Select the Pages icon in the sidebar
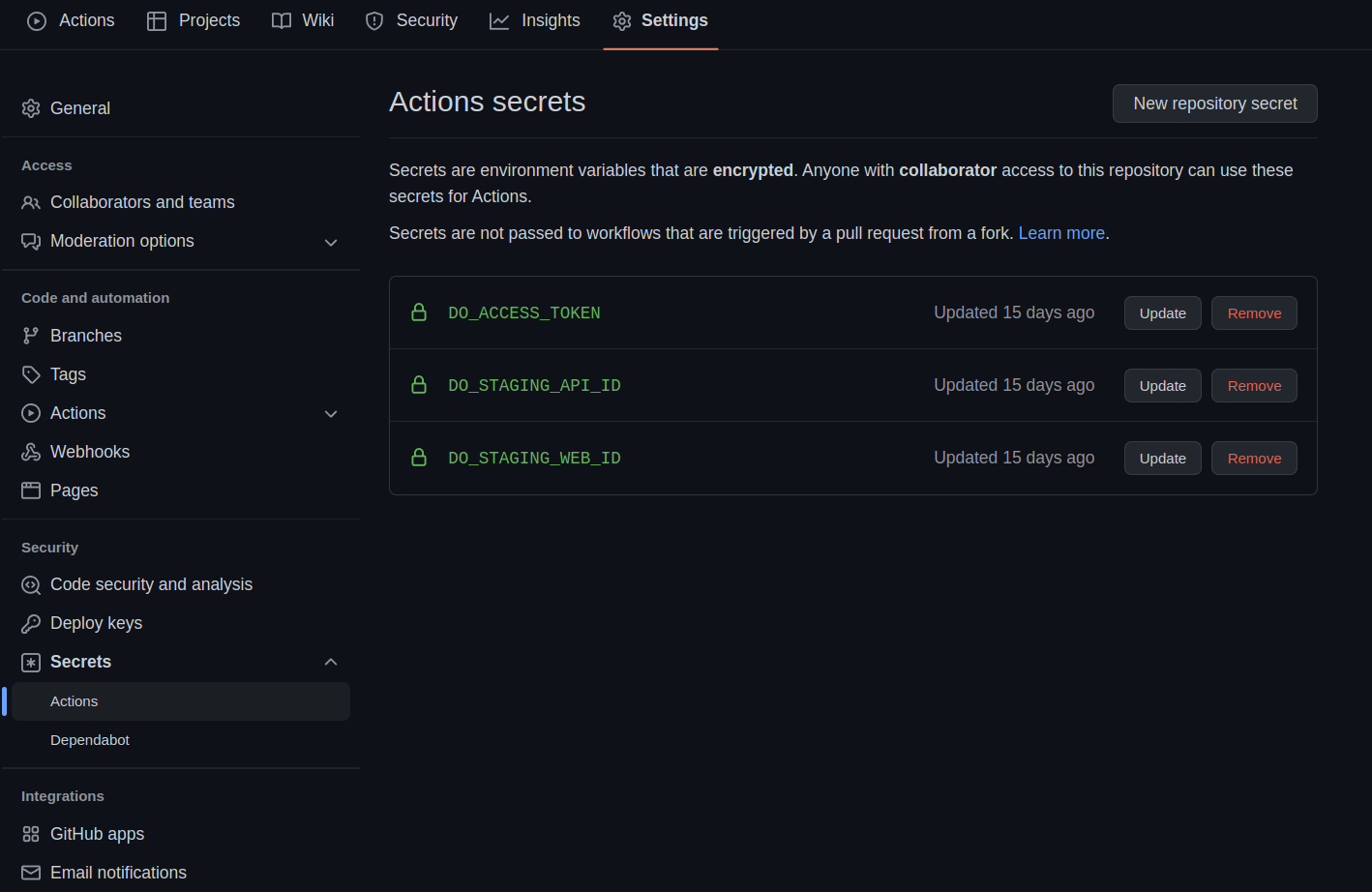 tap(30, 490)
